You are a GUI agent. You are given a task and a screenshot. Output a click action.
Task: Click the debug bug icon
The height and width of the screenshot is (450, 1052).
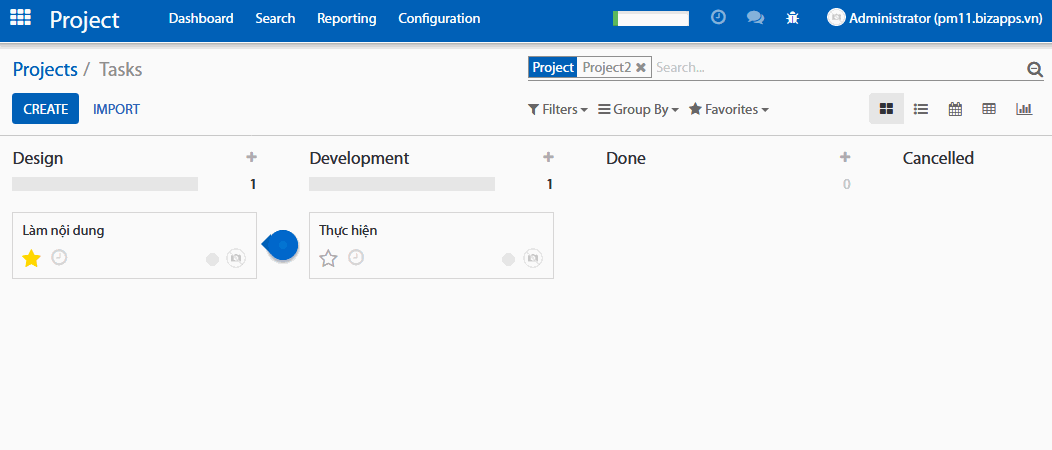pos(792,18)
